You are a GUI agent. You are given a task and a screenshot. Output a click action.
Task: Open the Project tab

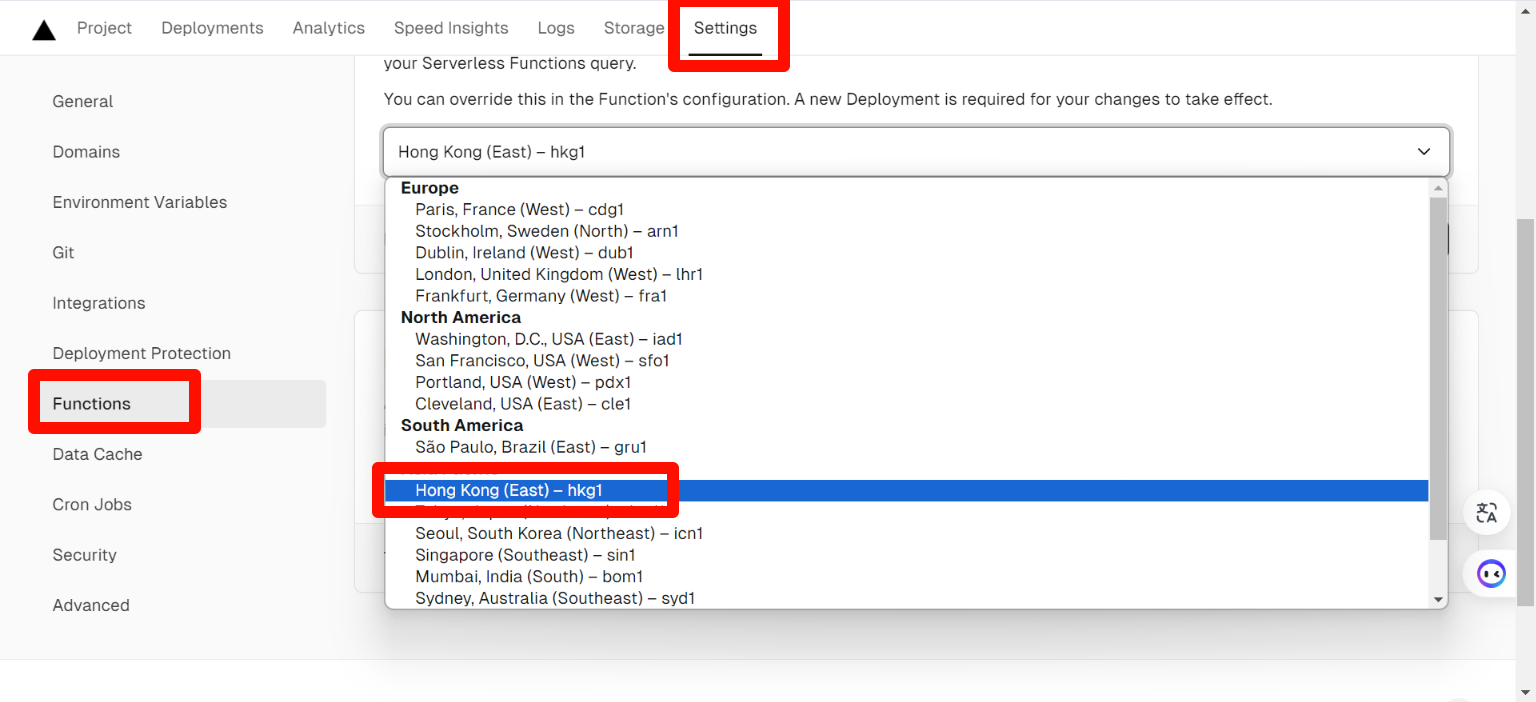[104, 28]
